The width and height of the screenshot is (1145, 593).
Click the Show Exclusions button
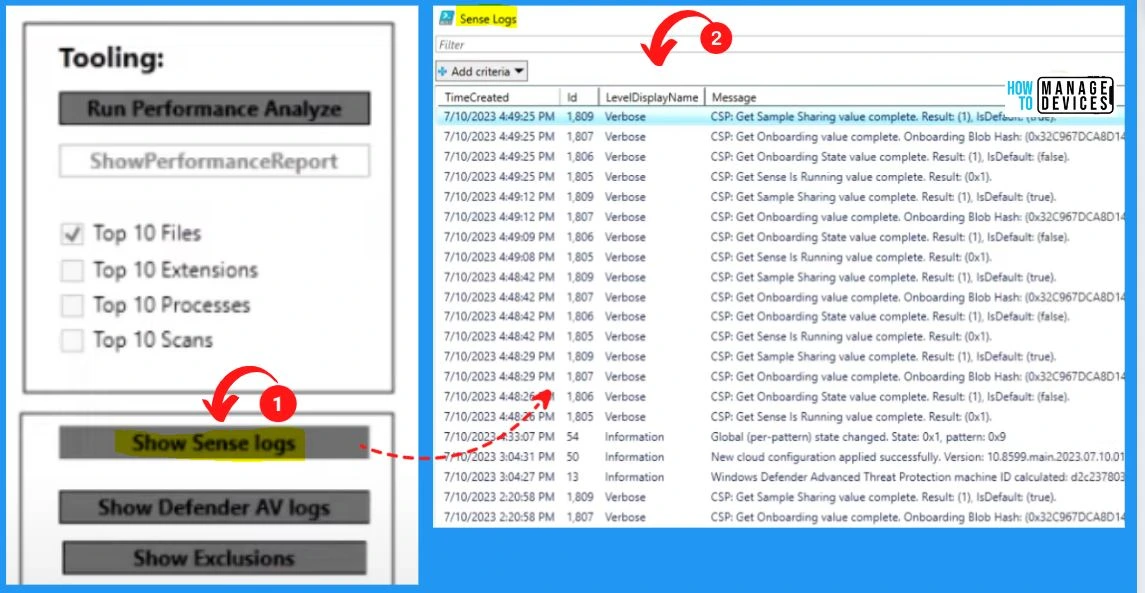click(214, 559)
